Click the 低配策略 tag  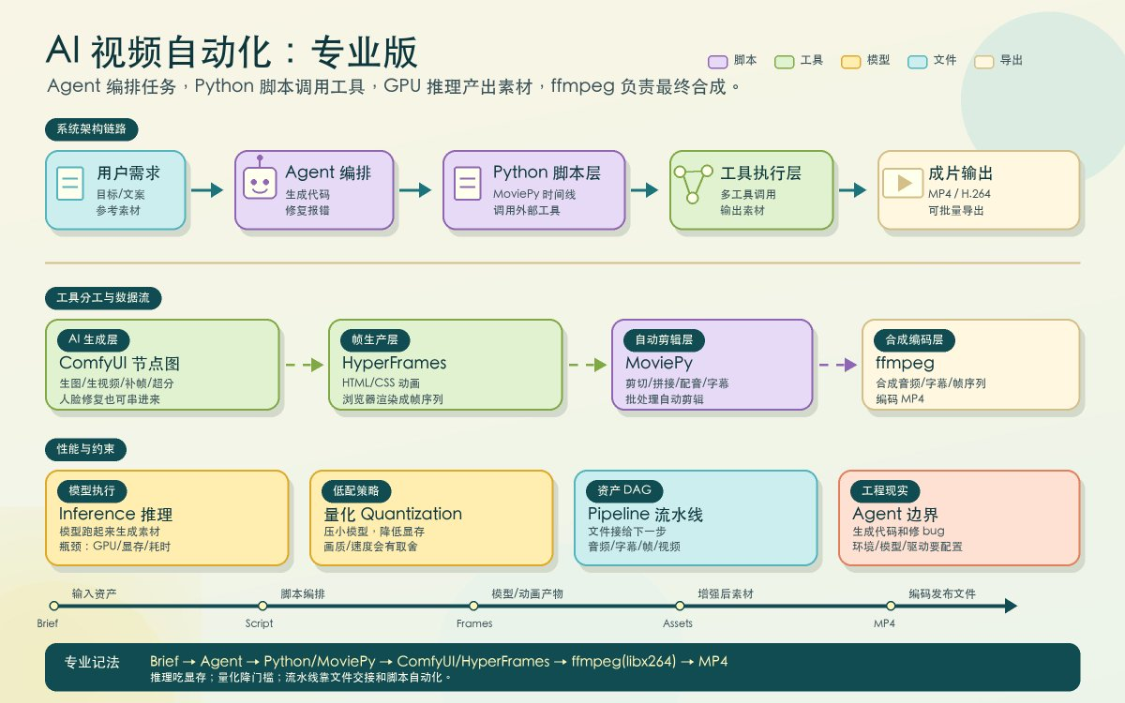pos(356,491)
